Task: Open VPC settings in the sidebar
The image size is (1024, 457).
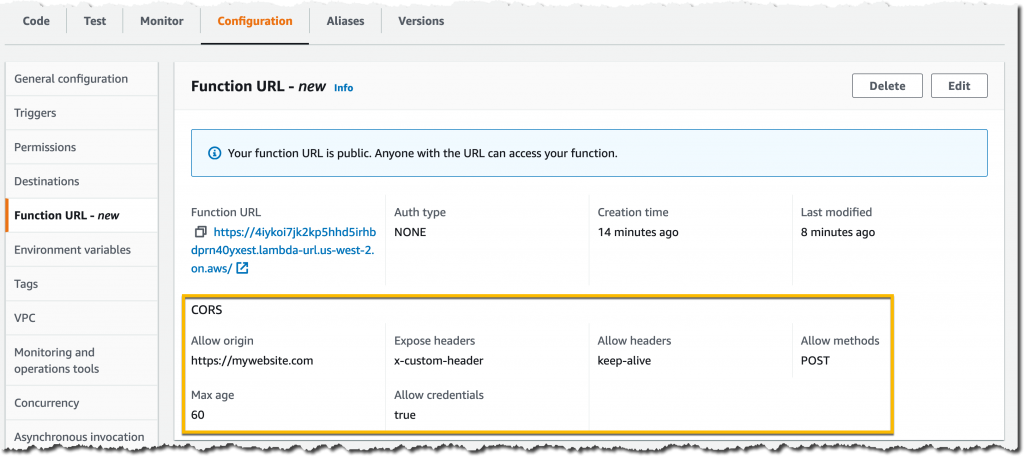Action: 25,318
